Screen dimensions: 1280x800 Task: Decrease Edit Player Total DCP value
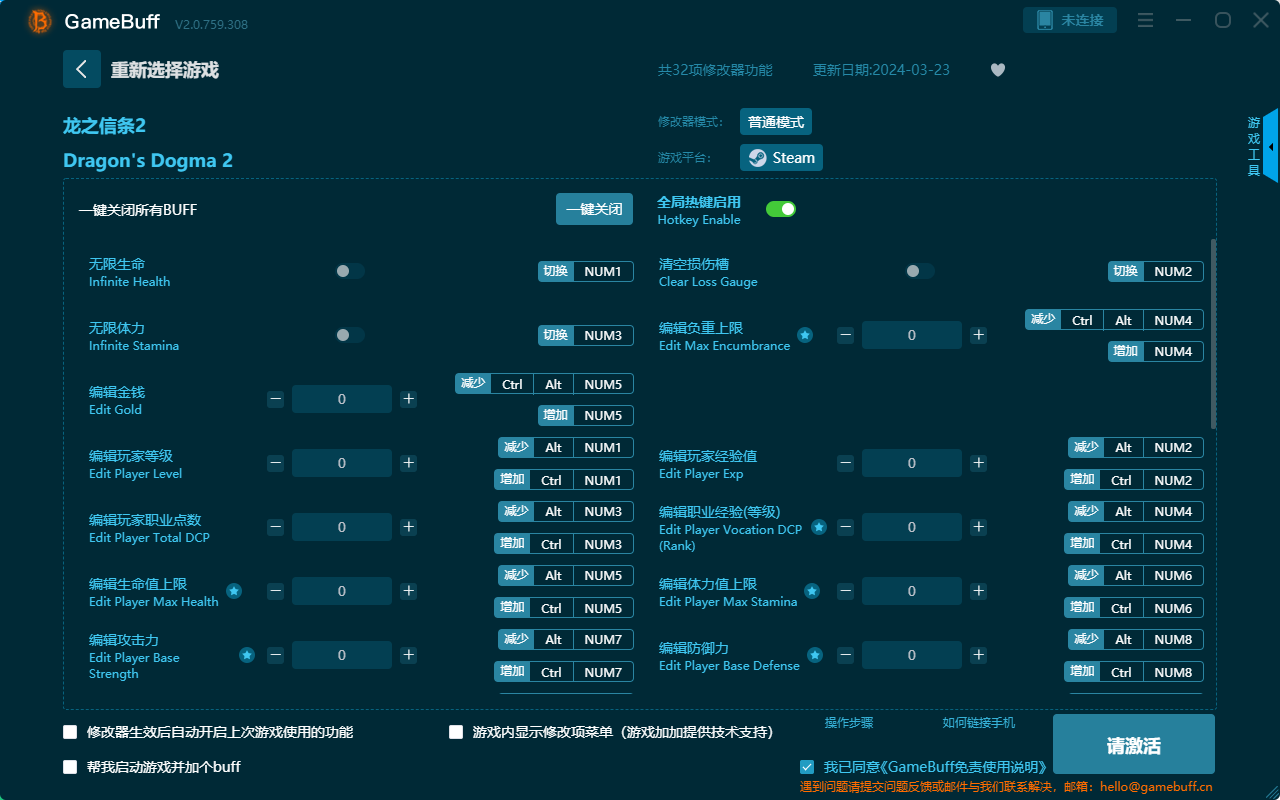(275, 527)
